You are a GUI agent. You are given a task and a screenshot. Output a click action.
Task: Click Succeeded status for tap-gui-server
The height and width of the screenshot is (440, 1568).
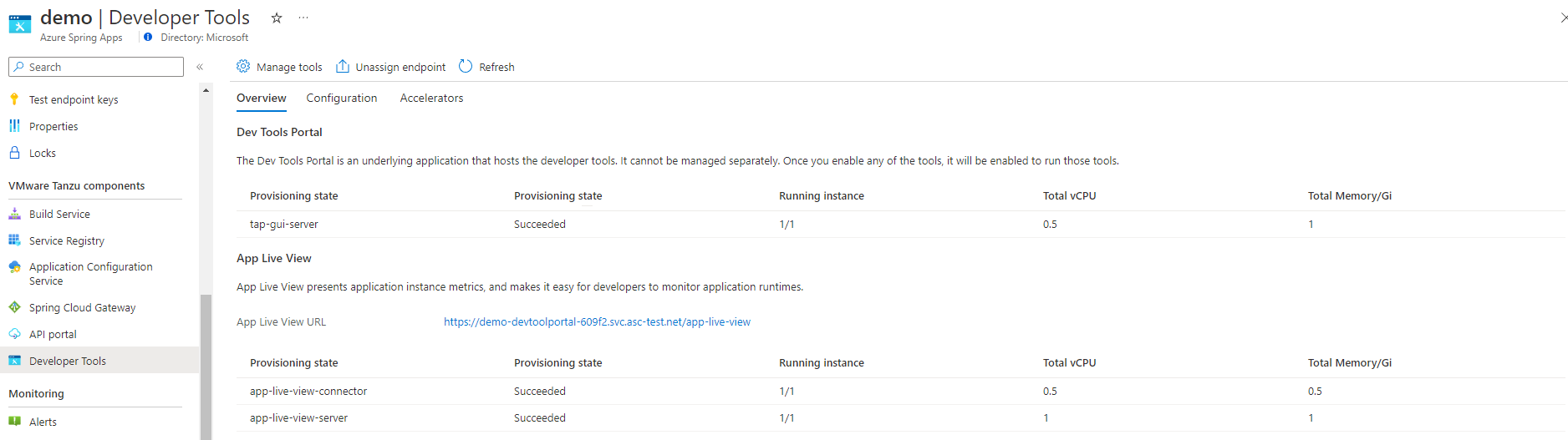tap(540, 224)
